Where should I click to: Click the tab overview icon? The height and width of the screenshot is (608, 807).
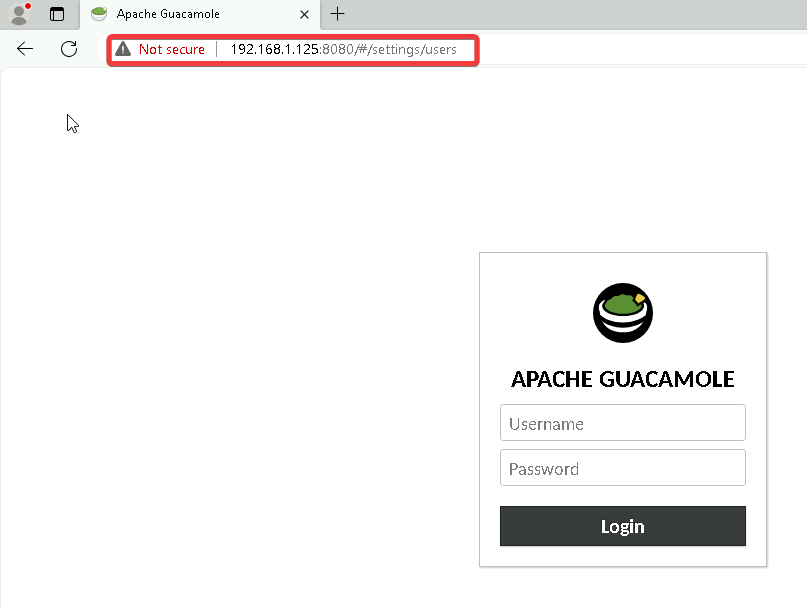click(57, 14)
